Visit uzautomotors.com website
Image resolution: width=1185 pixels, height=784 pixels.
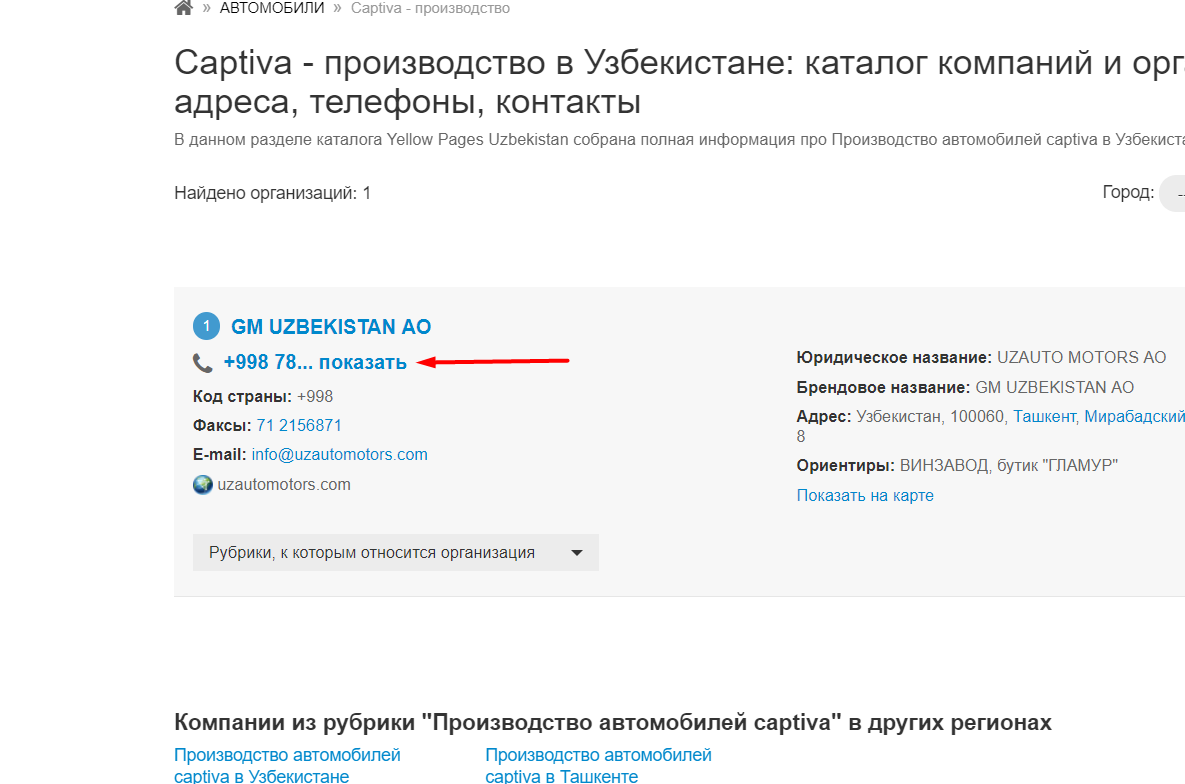tap(284, 485)
